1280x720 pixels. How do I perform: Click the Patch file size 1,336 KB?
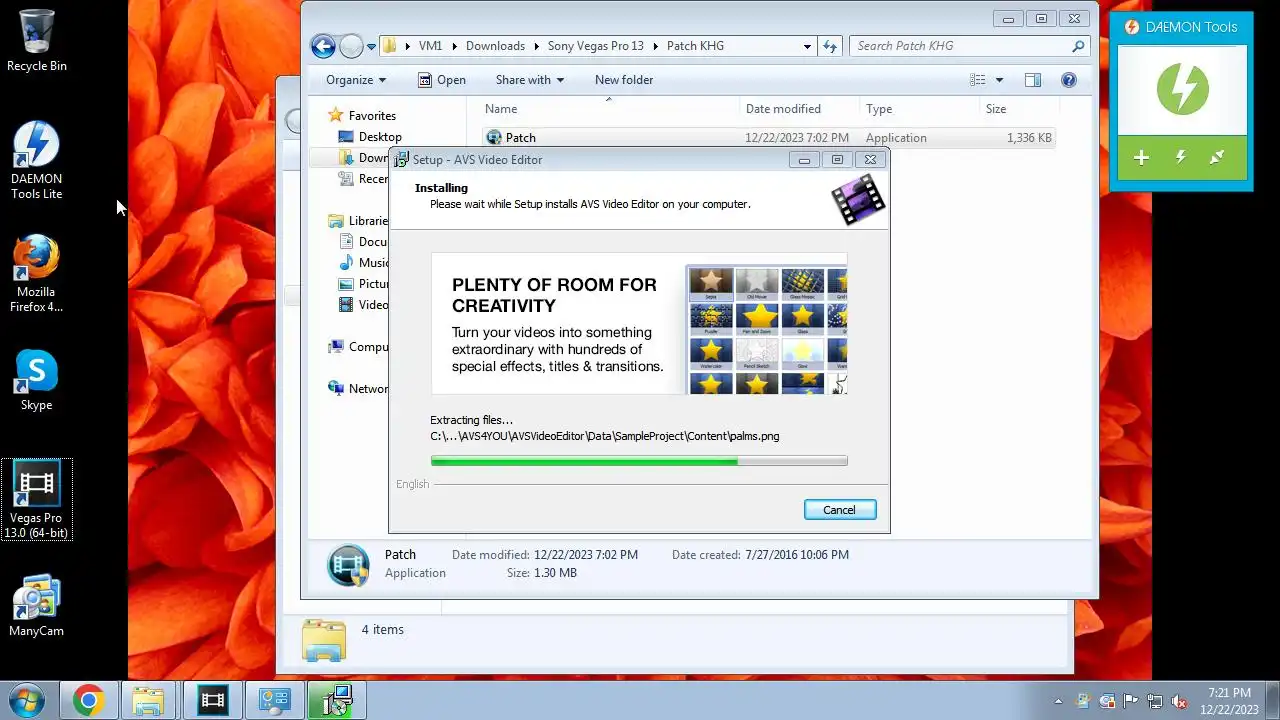tap(1029, 138)
